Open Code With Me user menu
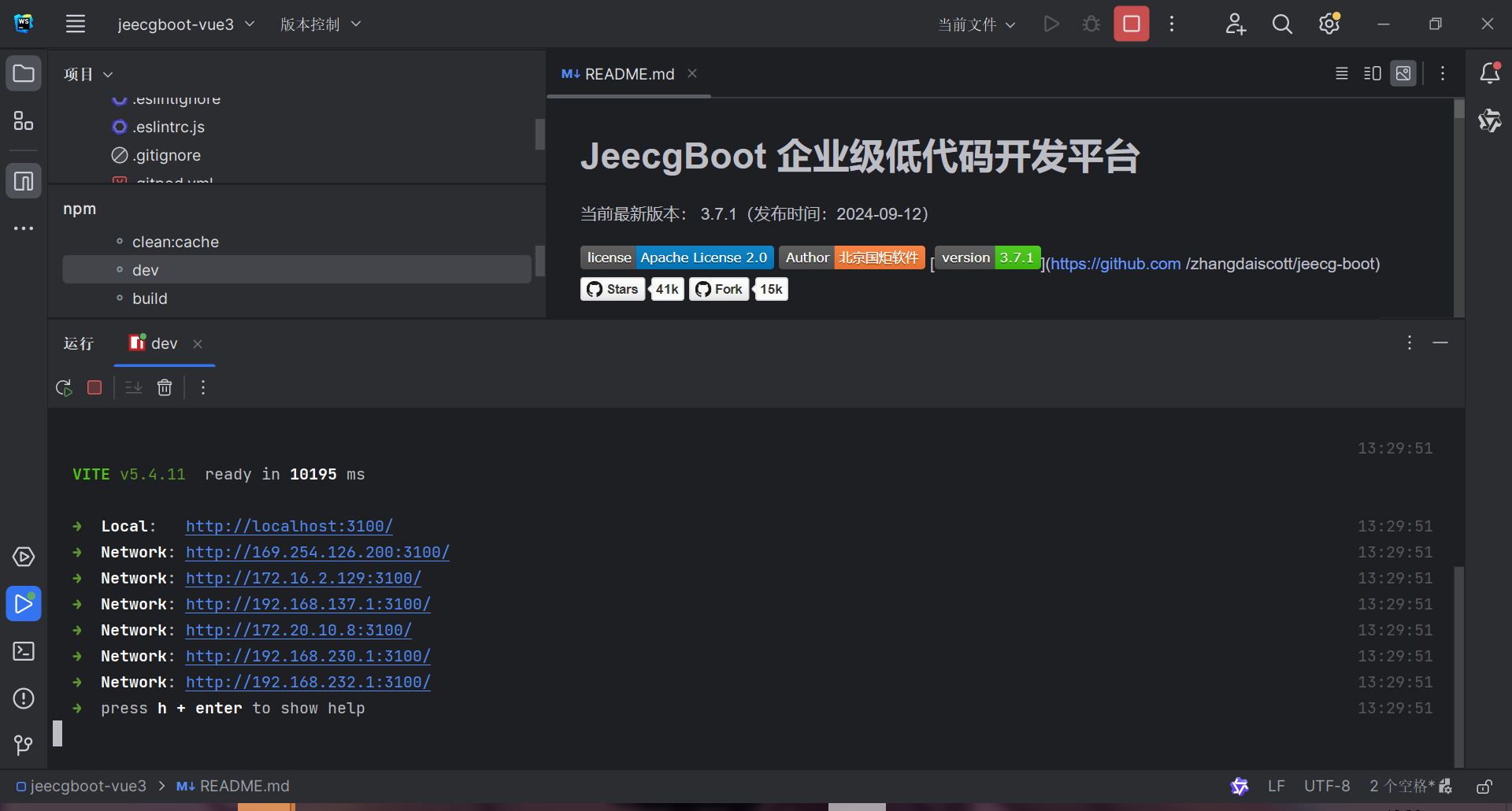1512x811 pixels. click(x=1236, y=24)
